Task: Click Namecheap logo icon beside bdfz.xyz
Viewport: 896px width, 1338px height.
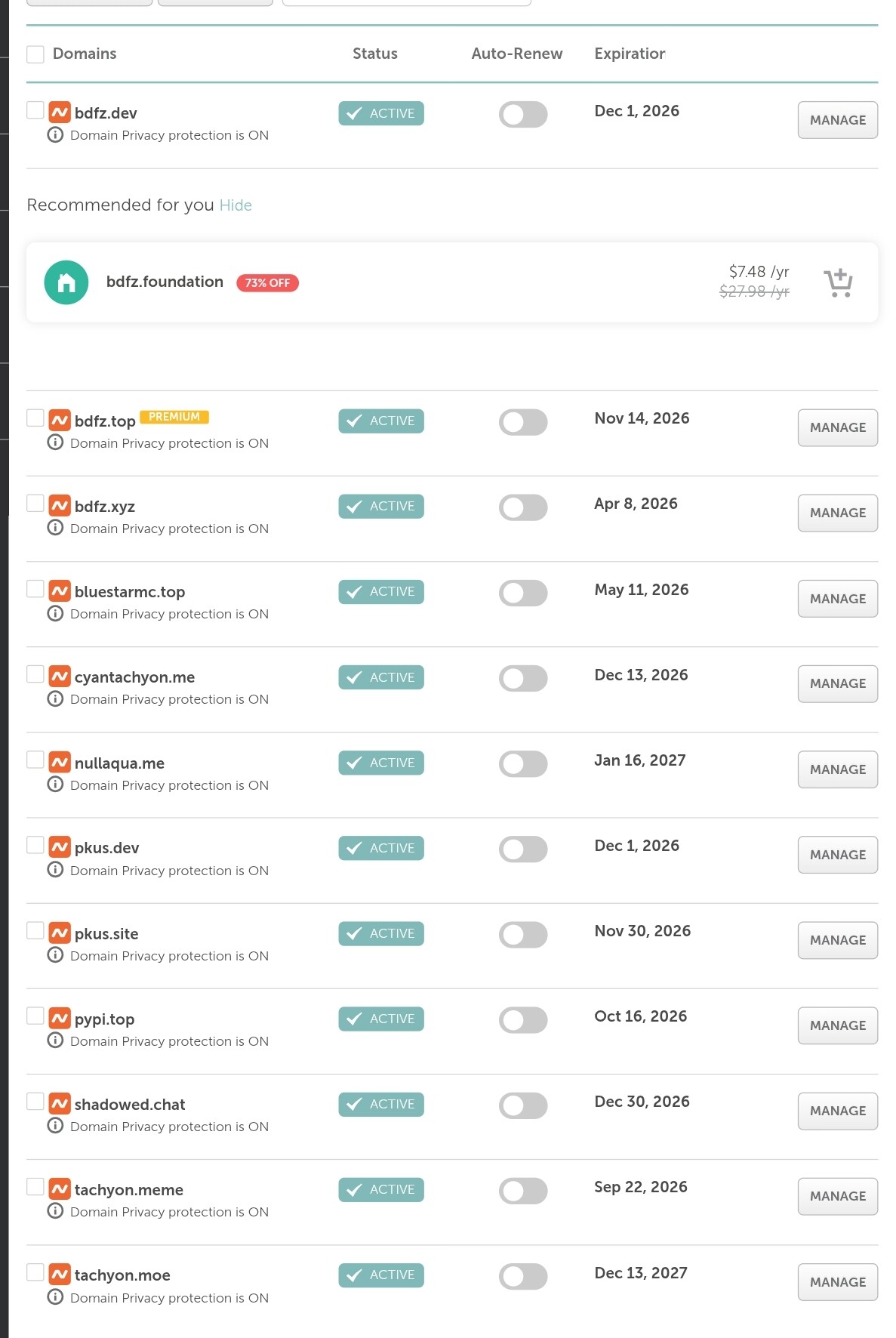Action: (60, 506)
